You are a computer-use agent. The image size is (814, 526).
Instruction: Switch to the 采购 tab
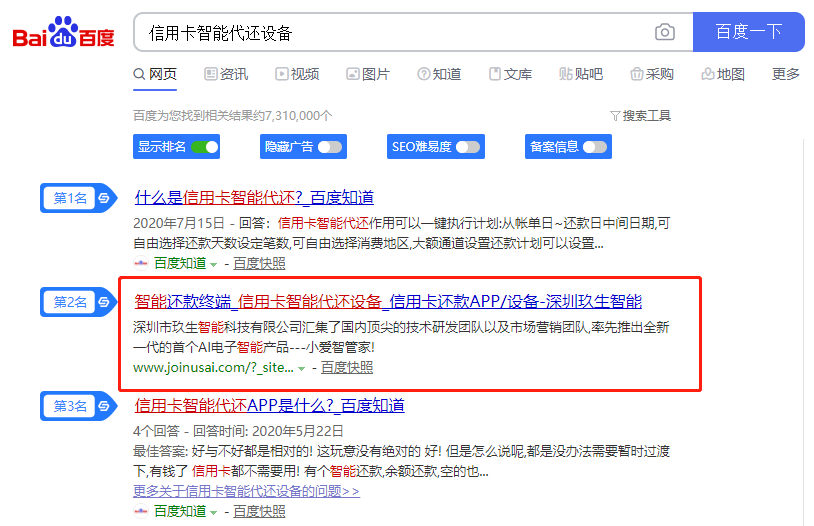[x=652, y=74]
